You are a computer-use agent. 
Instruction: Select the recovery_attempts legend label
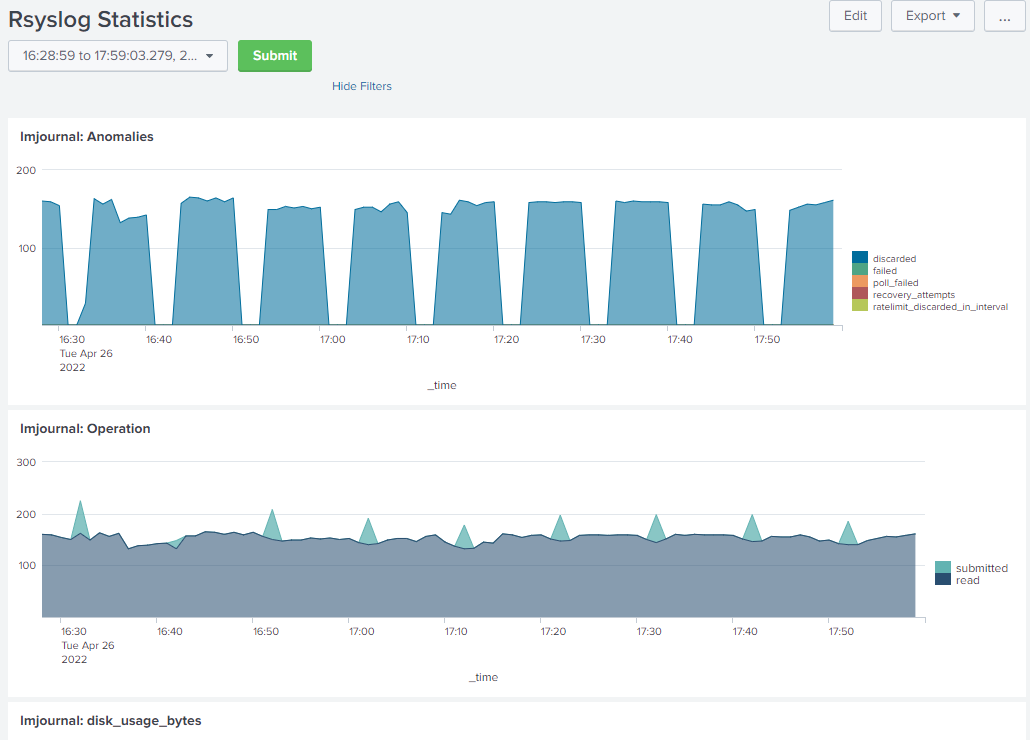[914, 295]
